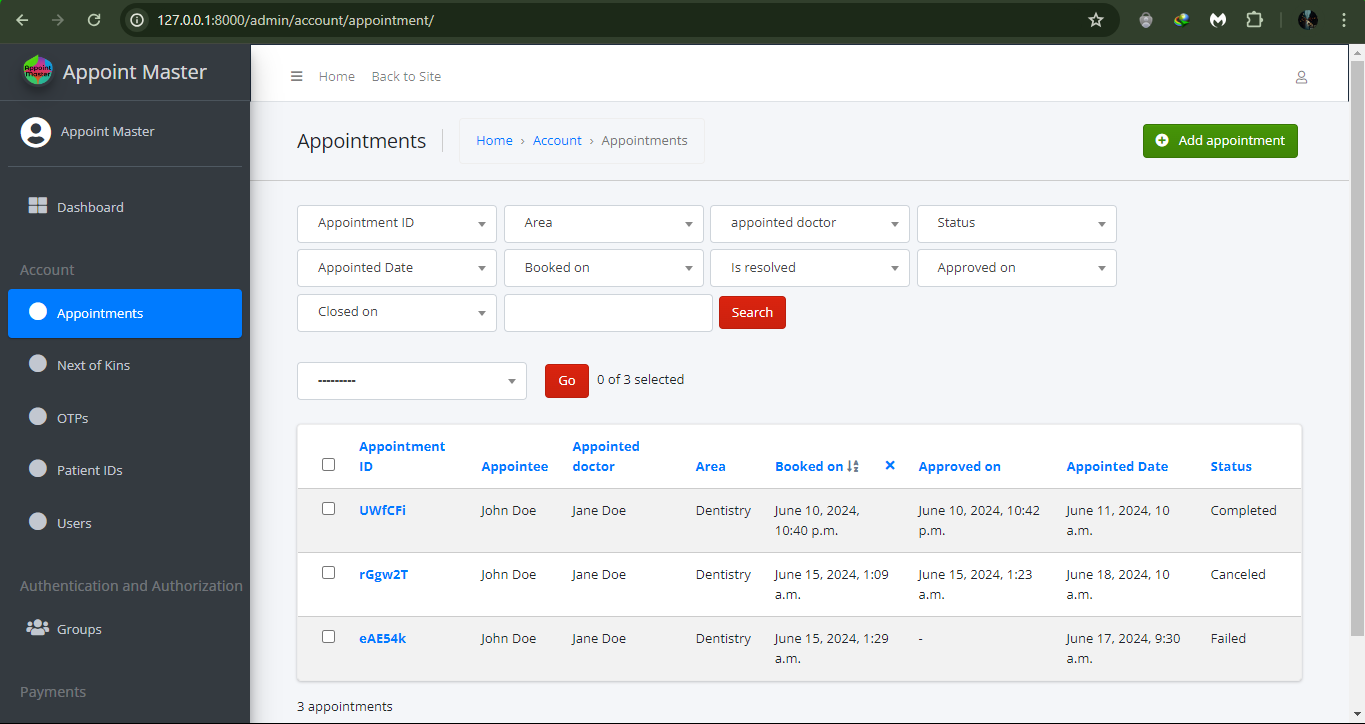1365x724 pixels.
Task: Toggle the Booked on sort order arrows
Action: coord(853,466)
